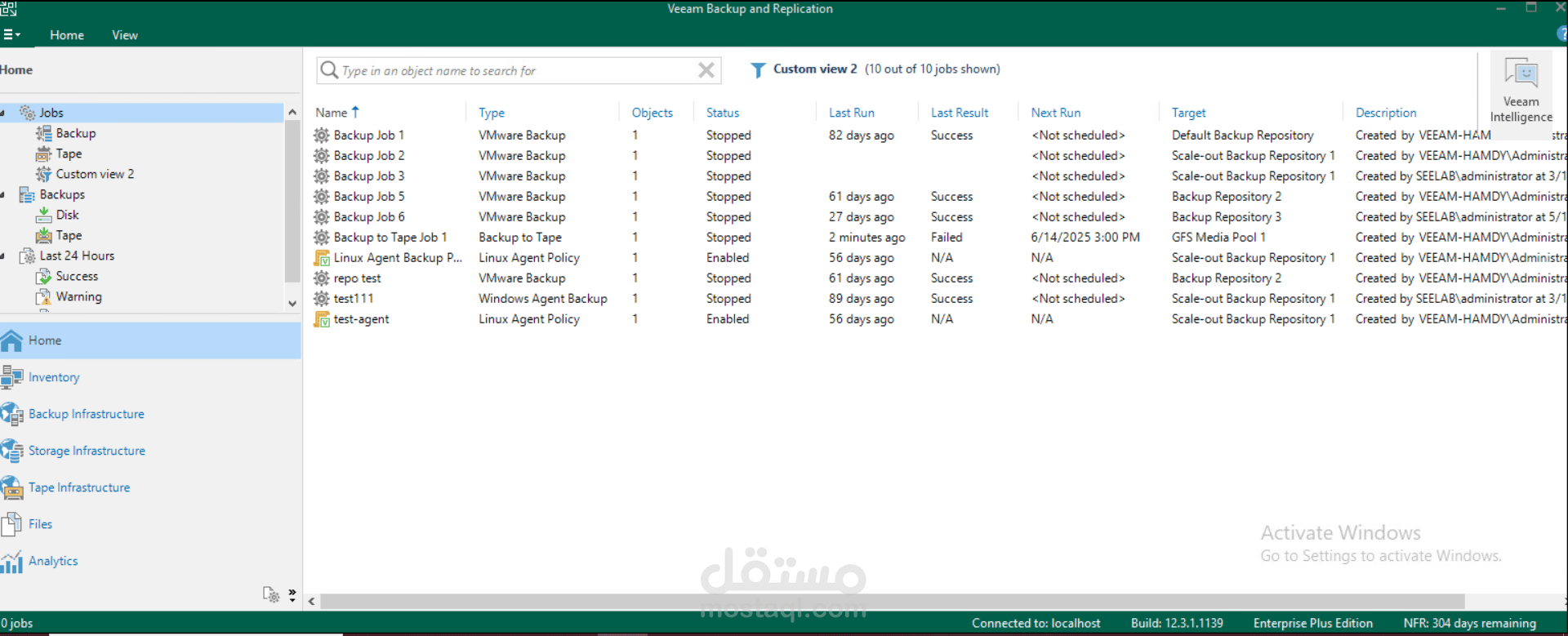Click tree scrollbar up arrow

(x=292, y=112)
